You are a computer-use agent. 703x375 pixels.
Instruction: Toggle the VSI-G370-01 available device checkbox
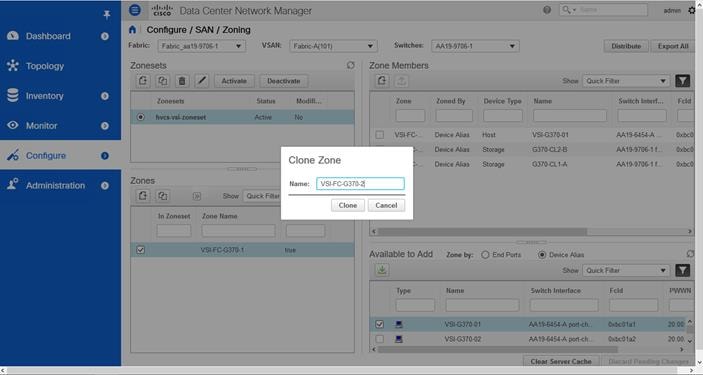pyautogui.click(x=380, y=324)
